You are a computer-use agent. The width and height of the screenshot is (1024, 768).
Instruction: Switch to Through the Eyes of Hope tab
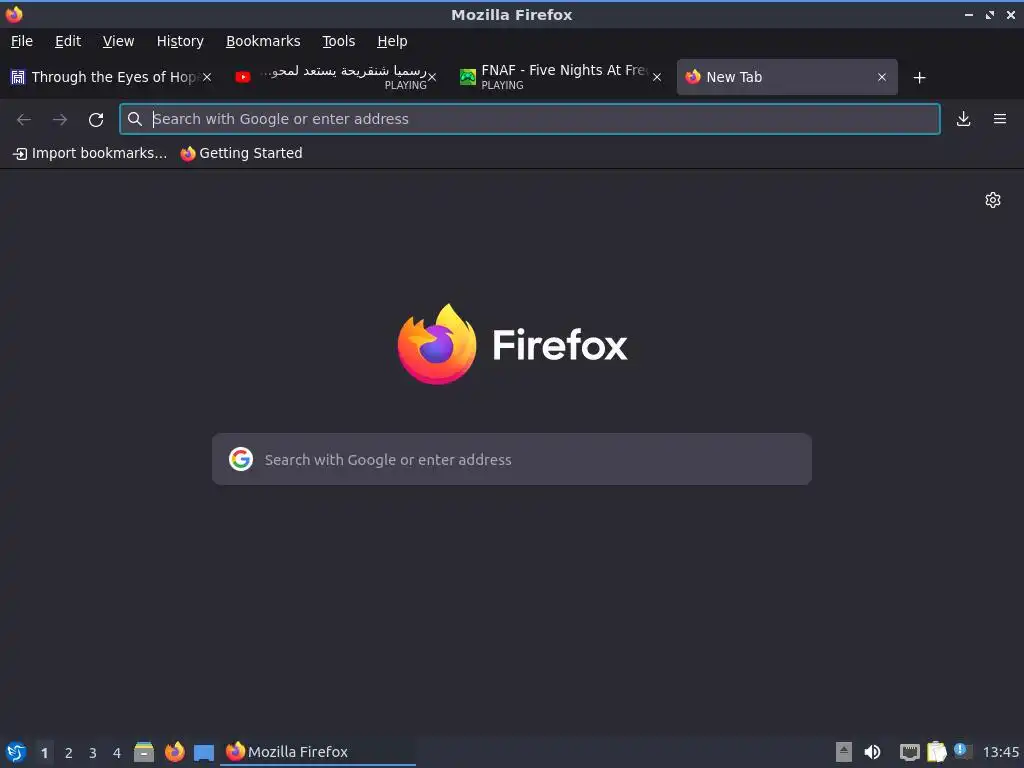coord(110,77)
